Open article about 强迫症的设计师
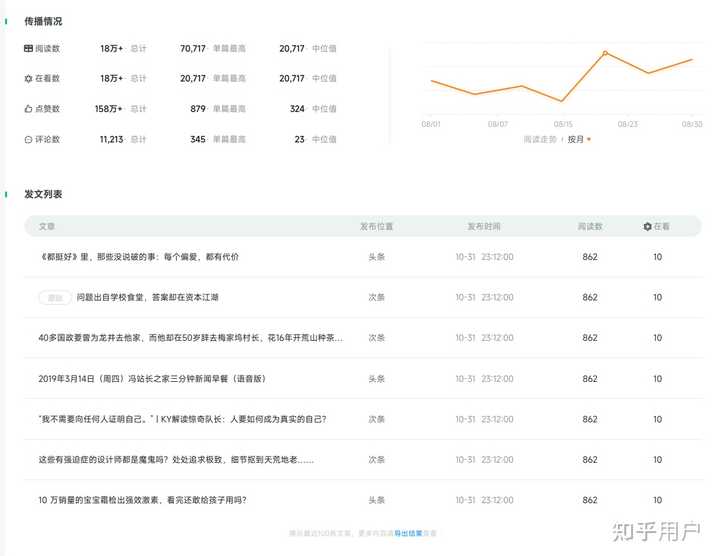This screenshot has width=720, height=556. click(176, 460)
